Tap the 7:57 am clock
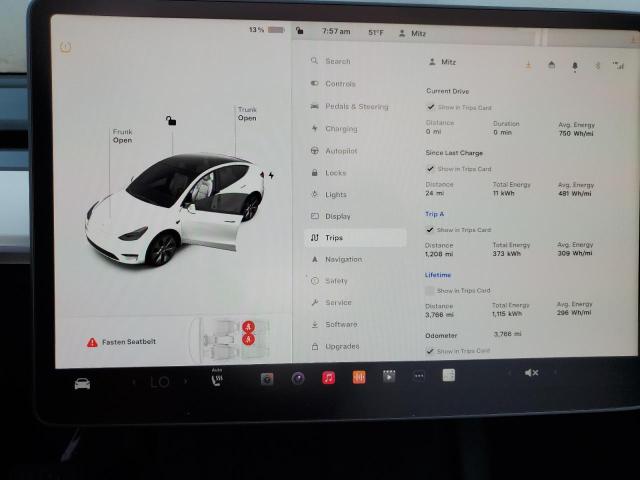This screenshot has width=640, height=480. click(x=336, y=31)
